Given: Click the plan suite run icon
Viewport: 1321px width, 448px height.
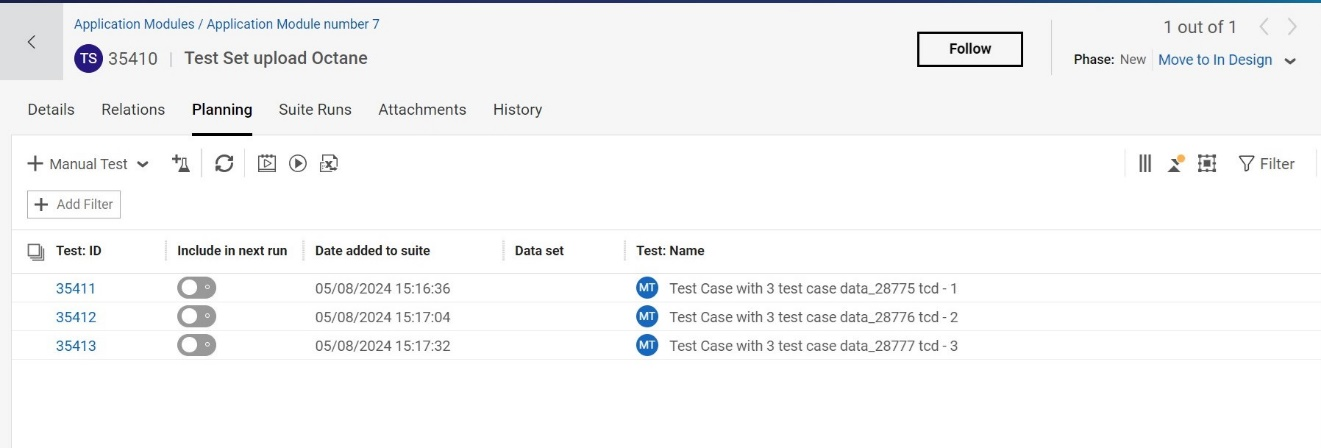Looking at the screenshot, I should [267, 163].
